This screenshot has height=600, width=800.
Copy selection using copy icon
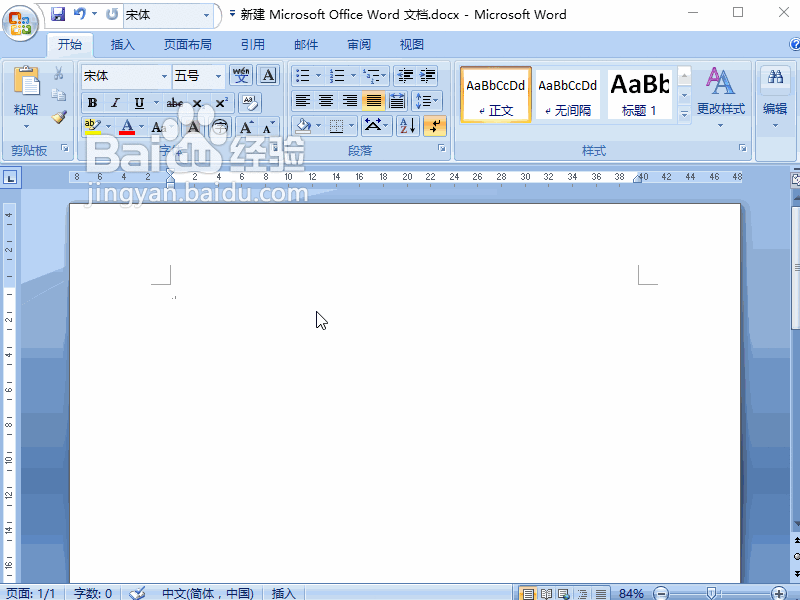[59, 95]
